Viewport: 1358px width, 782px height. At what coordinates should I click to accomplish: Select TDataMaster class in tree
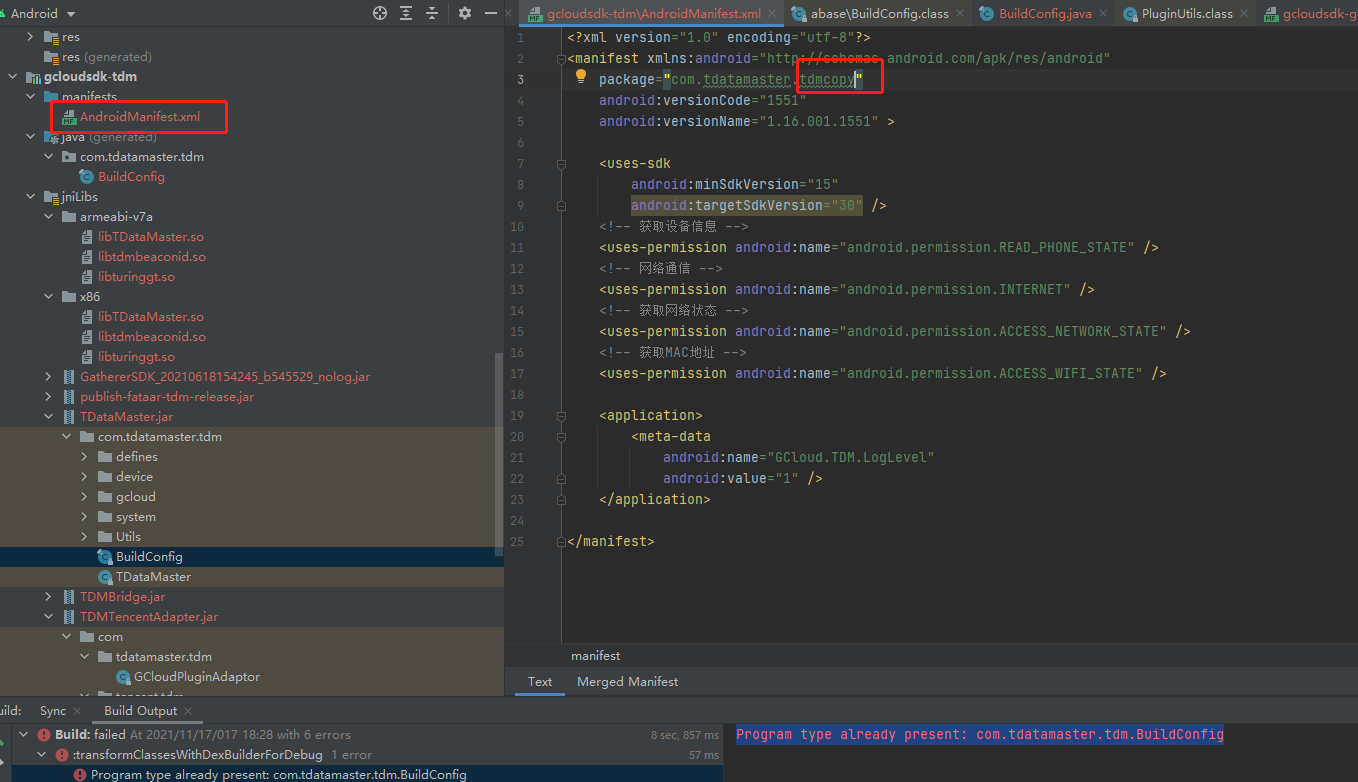click(x=153, y=577)
